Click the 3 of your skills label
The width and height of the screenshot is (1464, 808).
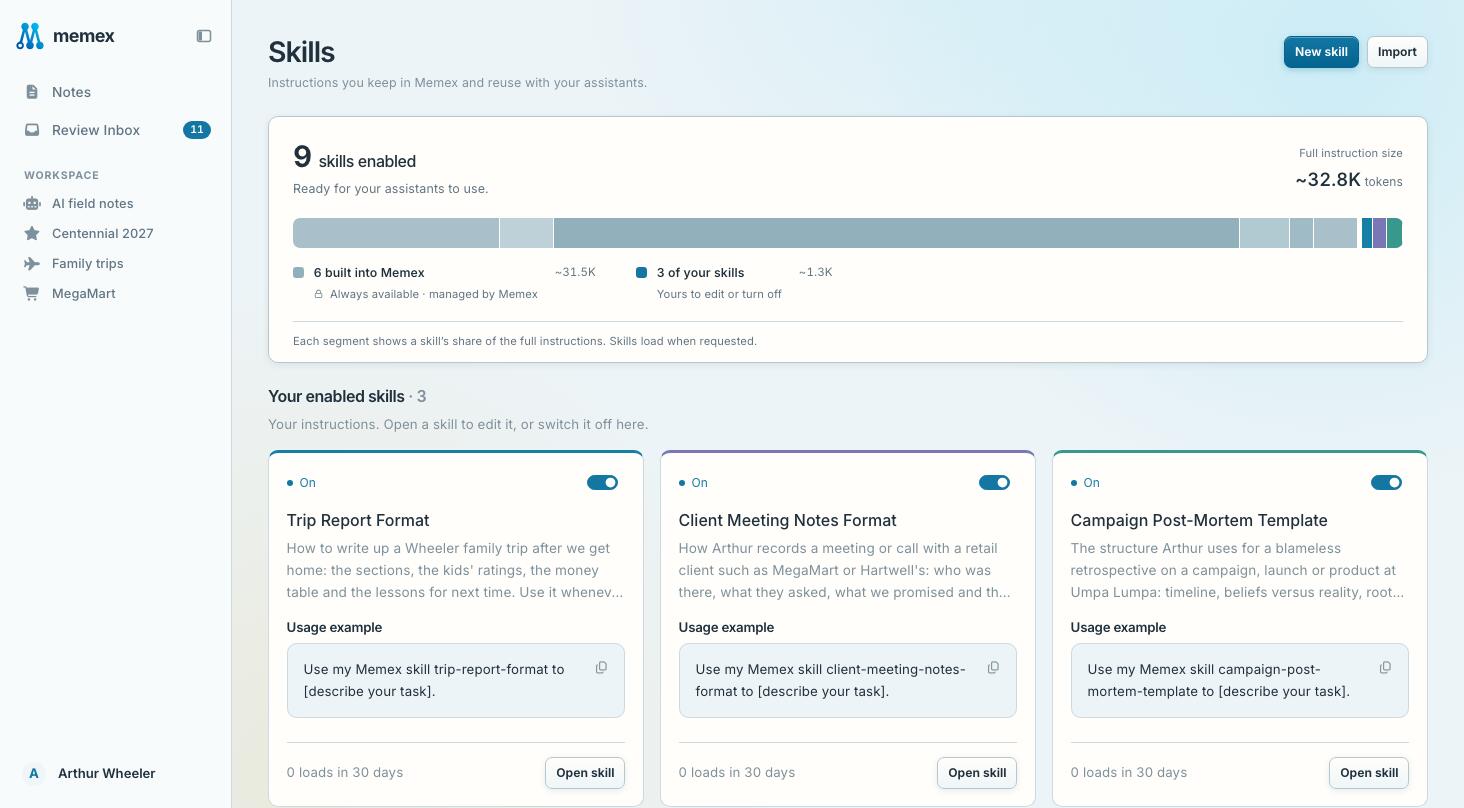coord(701,272)
